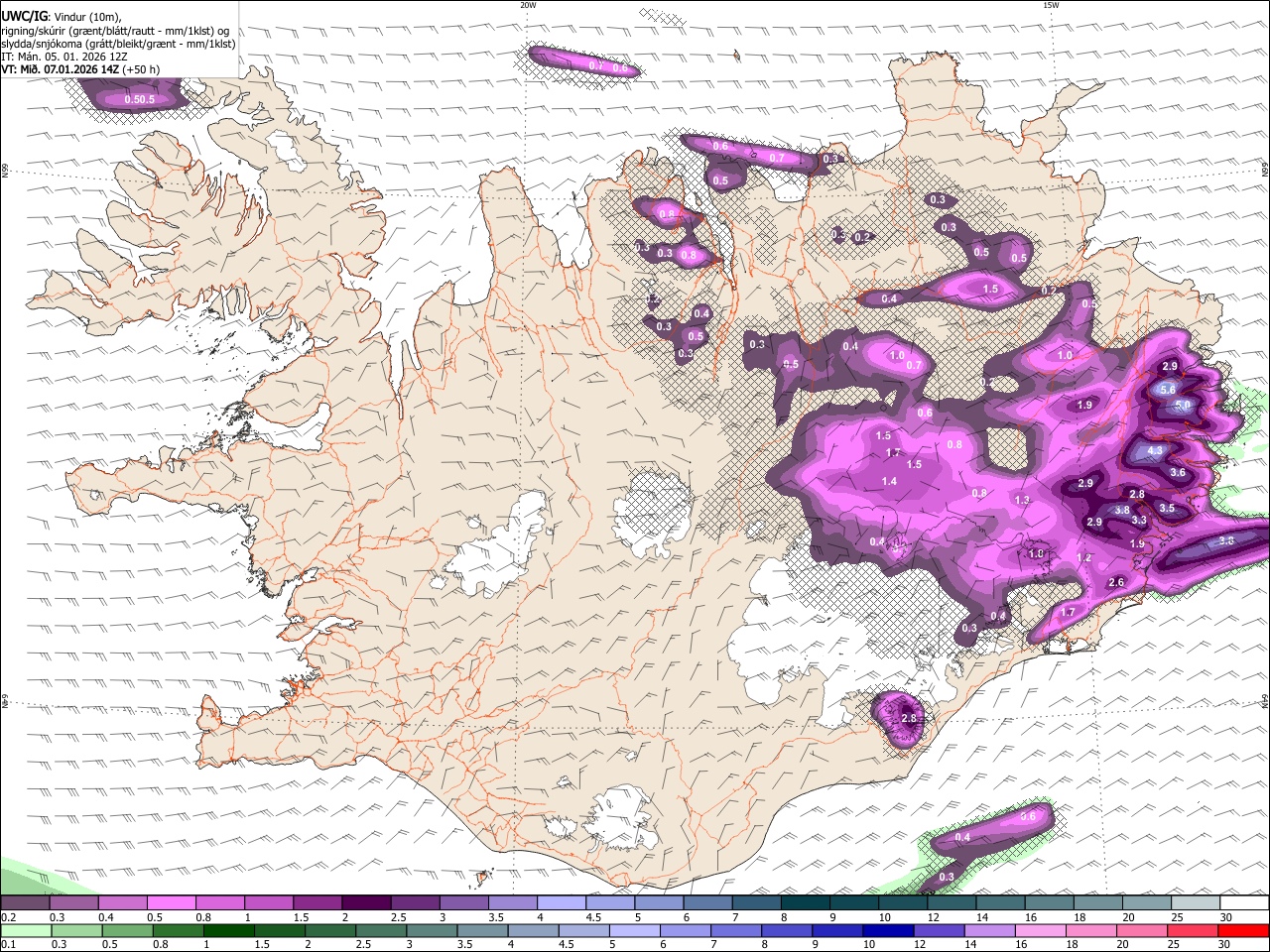Click the 0.5 medium green swatch in rain legend

pyautogui.click(x=127, y=930)
